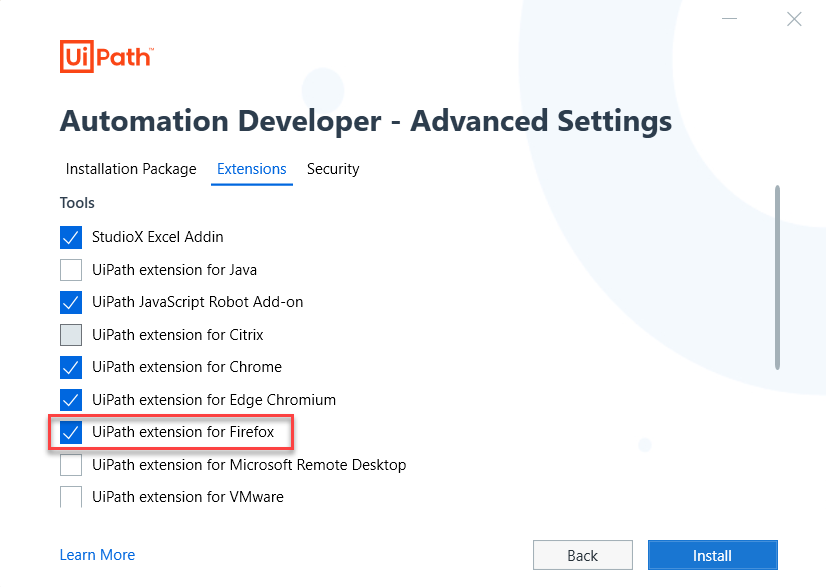
Task: Enable the StudioX Excel Addin checkbox
Action: (70, 237)
